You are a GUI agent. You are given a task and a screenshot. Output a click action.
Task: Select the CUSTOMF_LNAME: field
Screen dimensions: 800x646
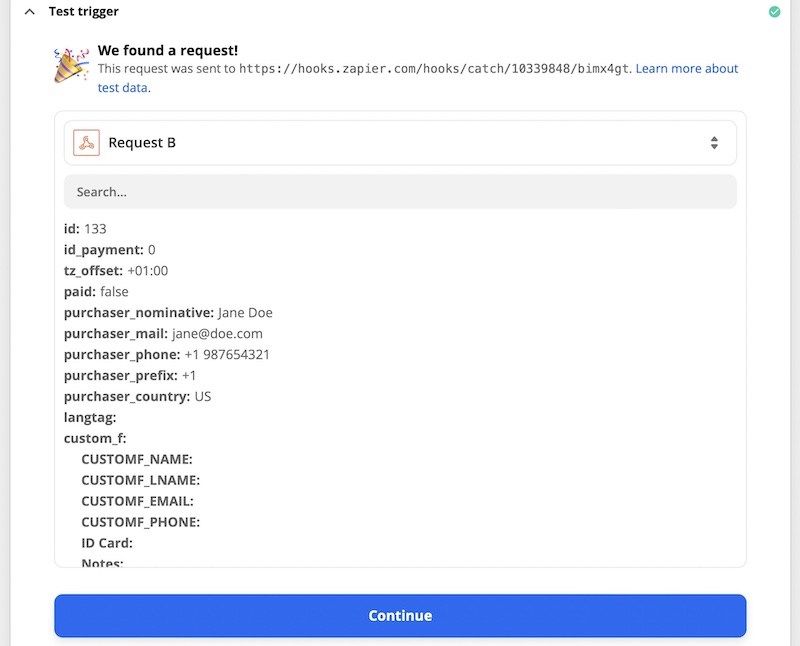point(141,480)
